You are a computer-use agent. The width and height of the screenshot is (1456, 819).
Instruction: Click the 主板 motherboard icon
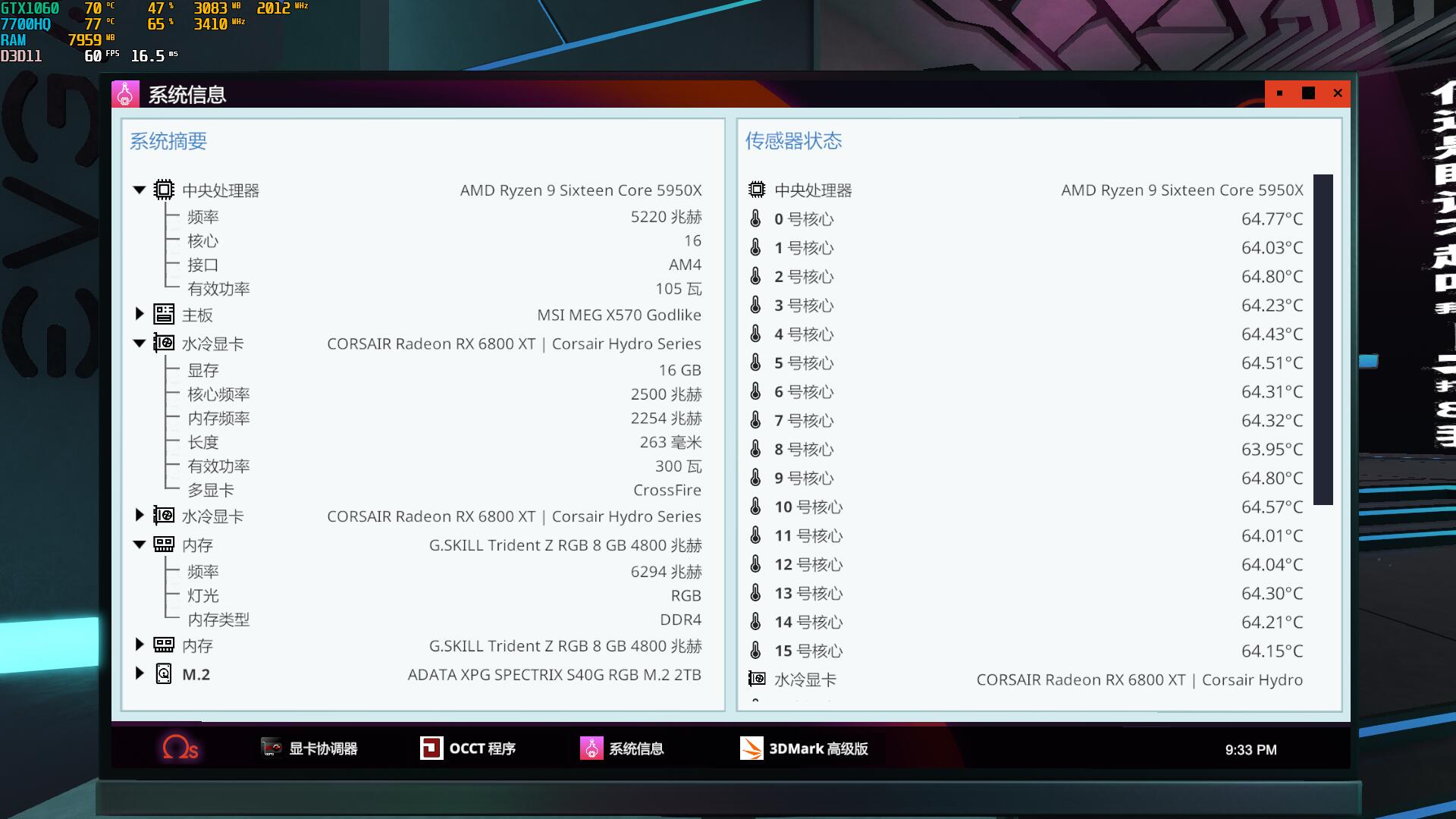click(164, 314)
